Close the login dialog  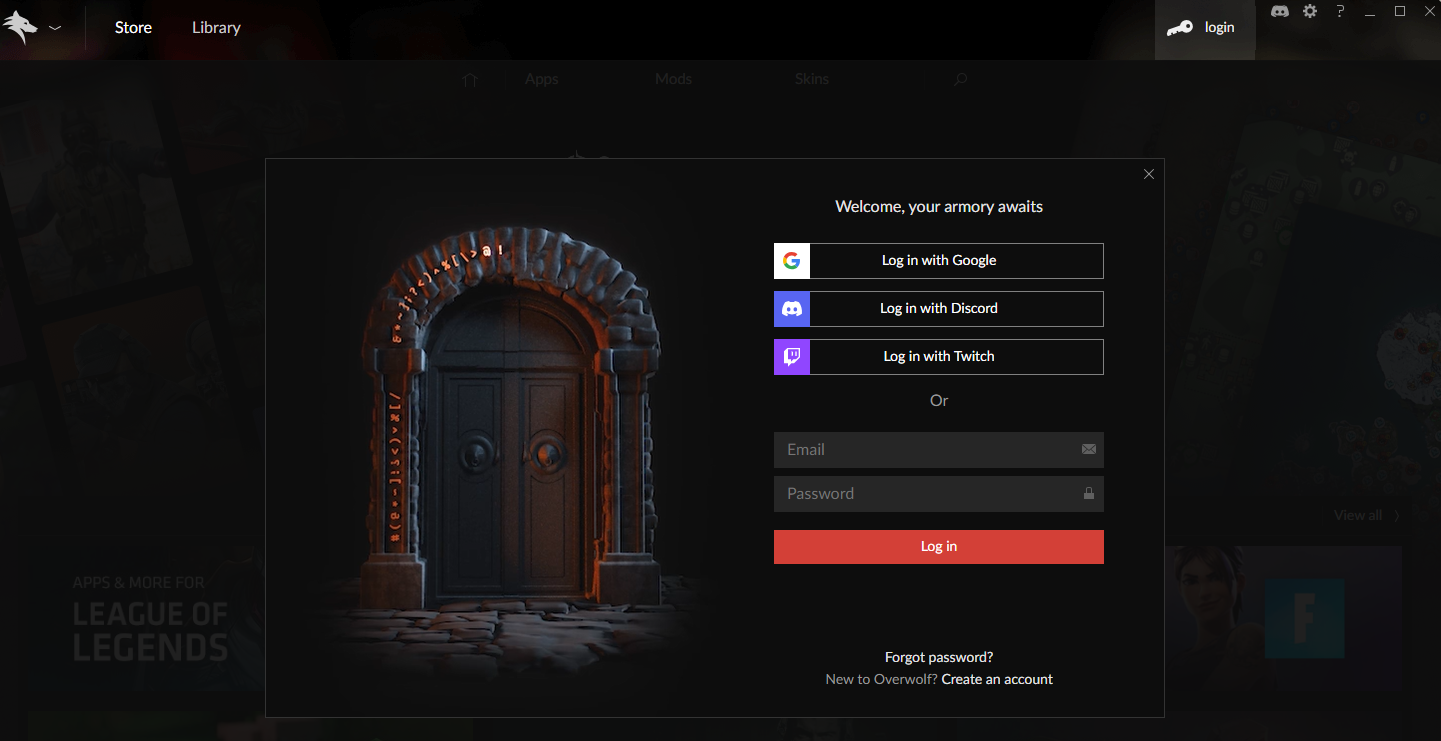point(1149,174)
